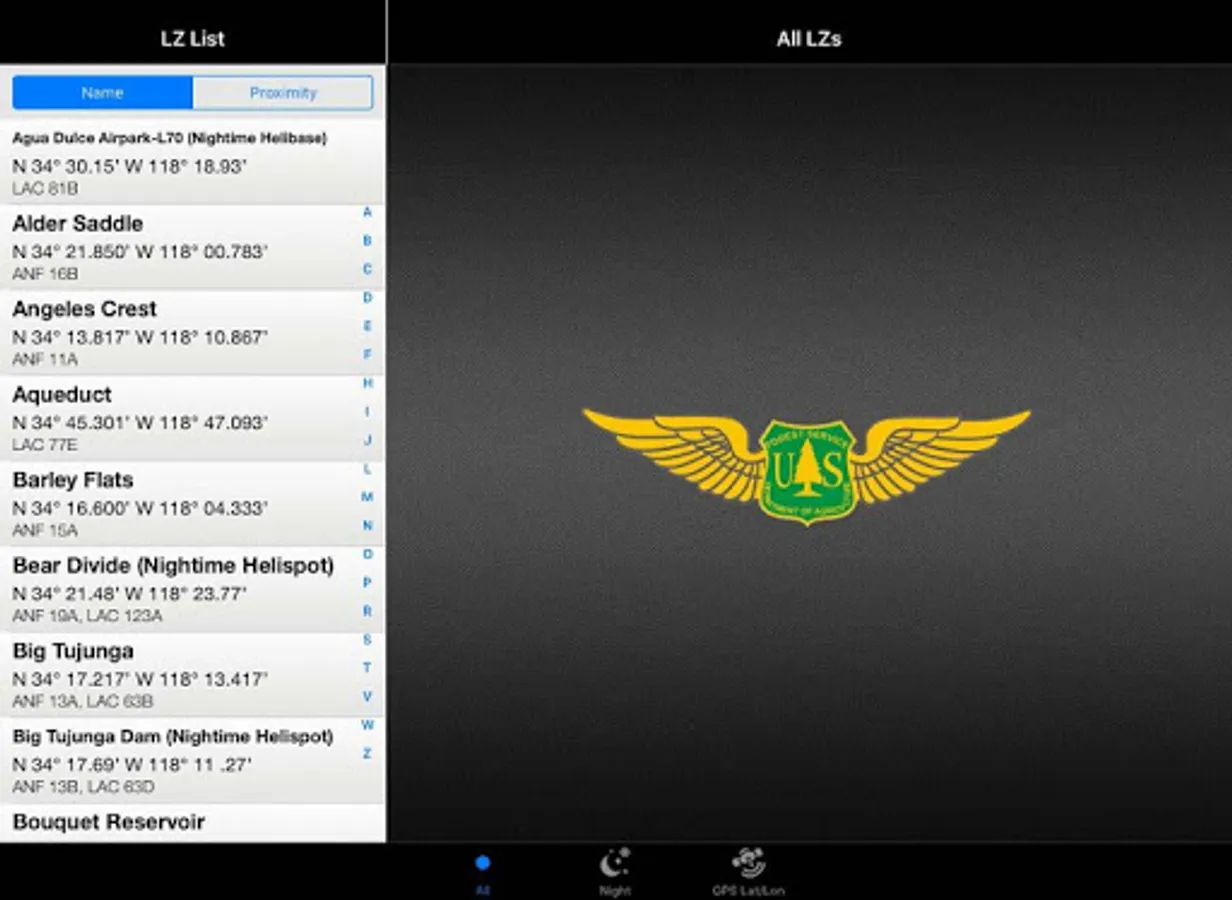
Task: Jump to index letter N
Action: pos(367,525)
